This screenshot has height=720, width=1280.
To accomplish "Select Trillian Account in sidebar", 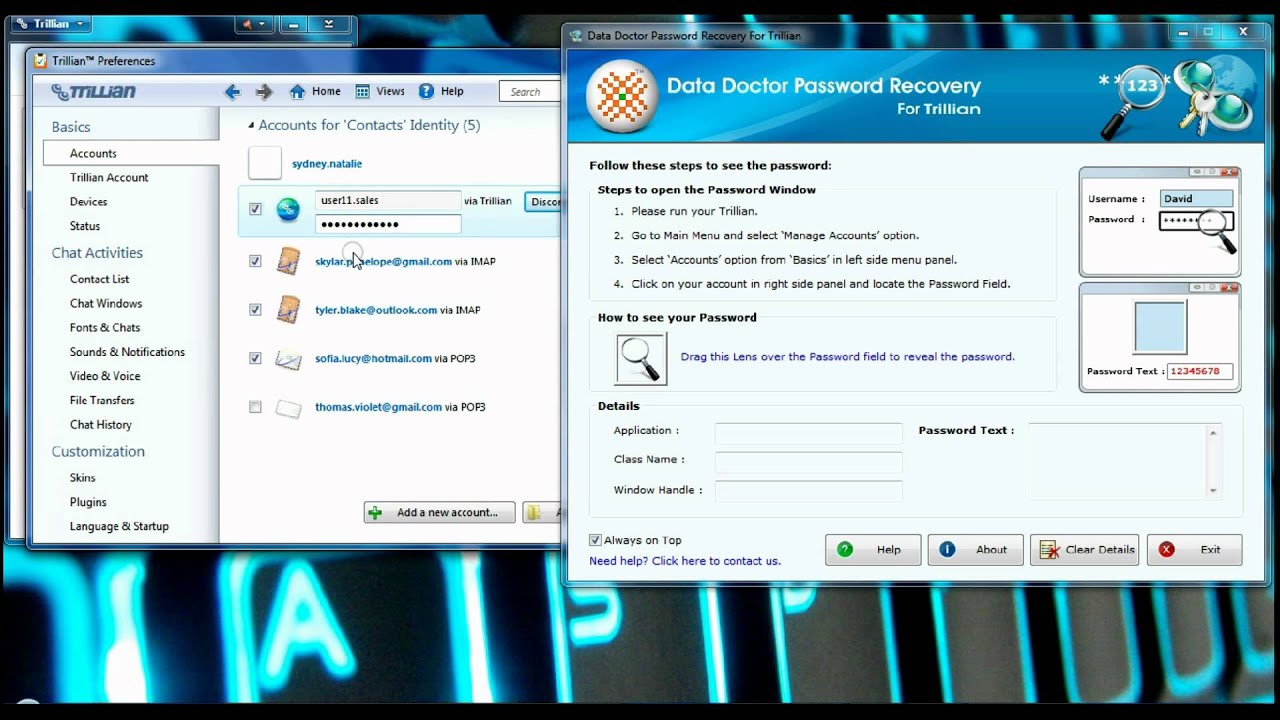I will pyautogui.click(x=109, y=177).
